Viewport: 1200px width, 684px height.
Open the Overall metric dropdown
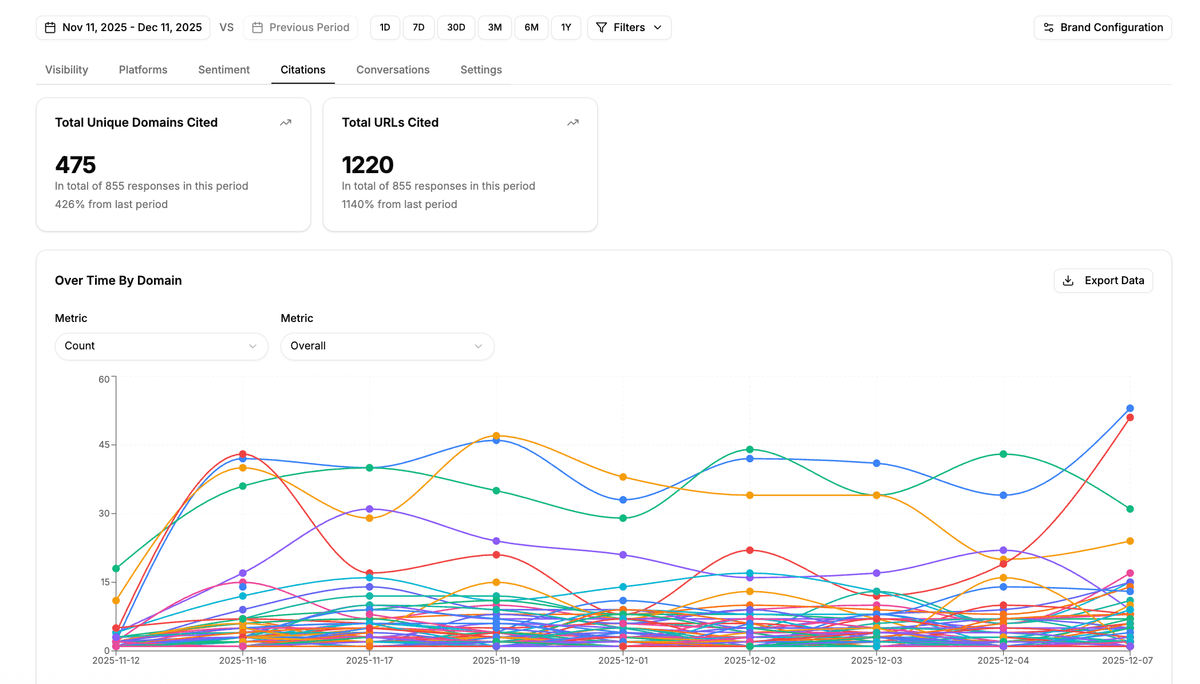pos(388,346)
